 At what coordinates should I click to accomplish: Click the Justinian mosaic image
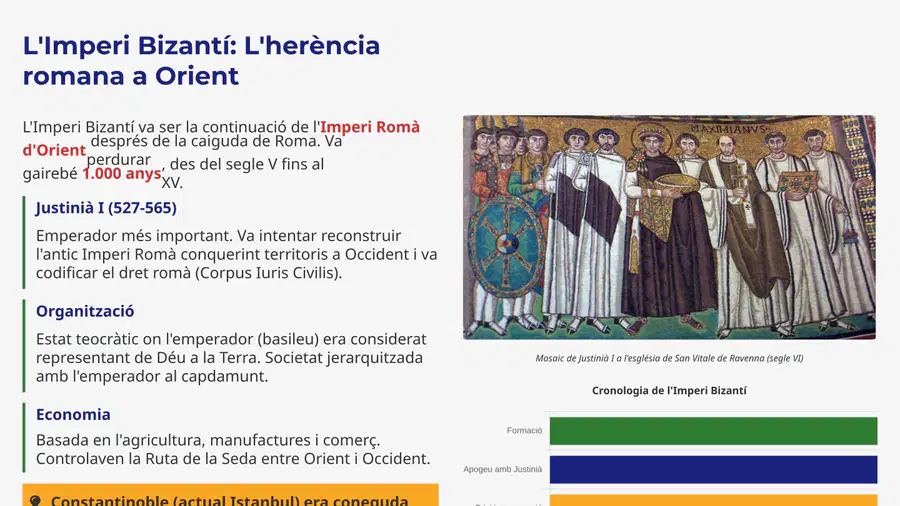click(x=669, y=227)
